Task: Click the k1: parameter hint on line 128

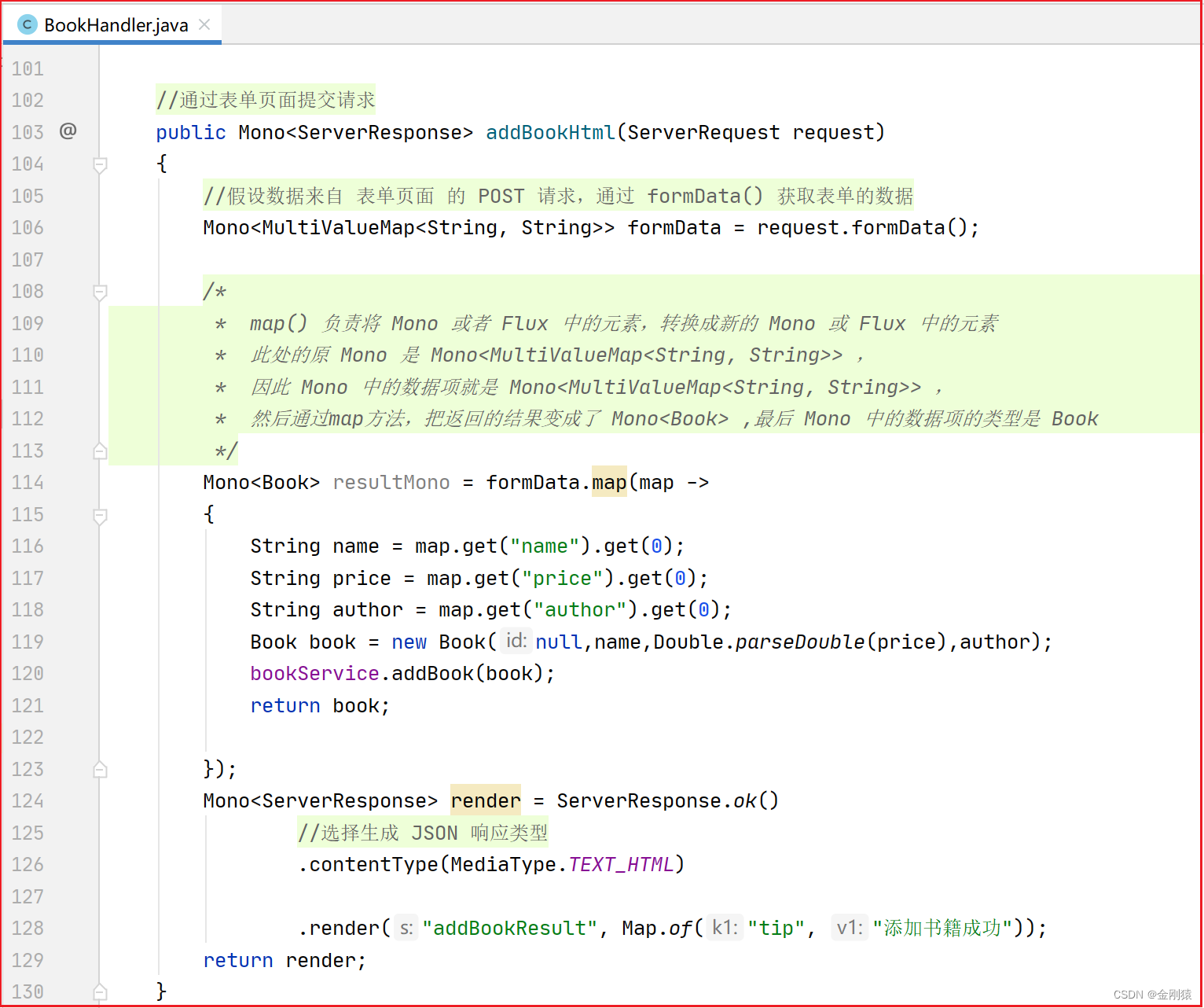Action: [725, 928]
